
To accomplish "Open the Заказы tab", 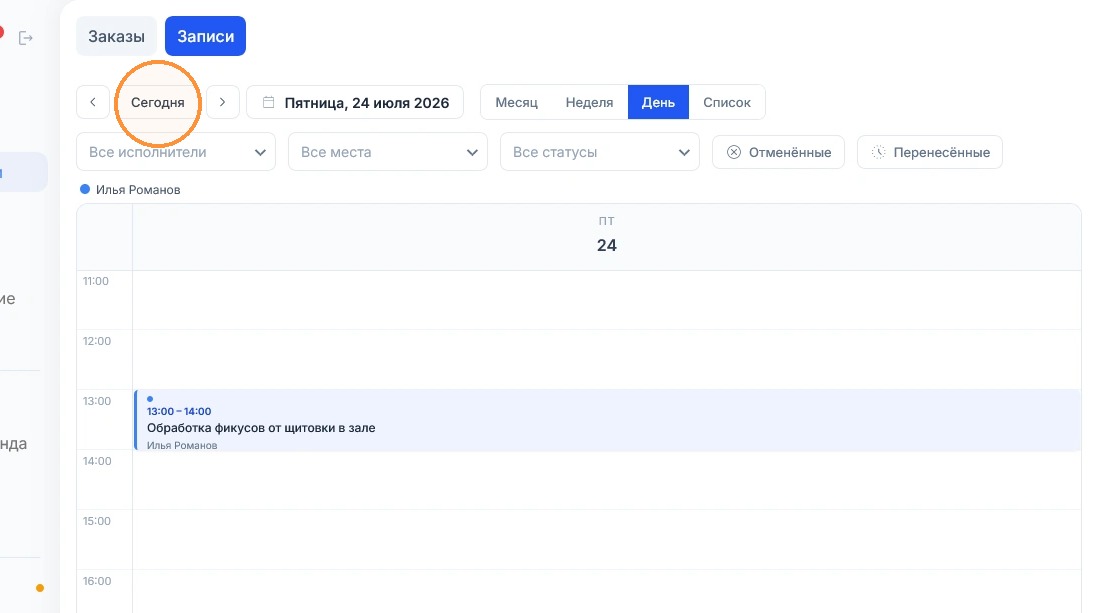I will tap(116, 36).
